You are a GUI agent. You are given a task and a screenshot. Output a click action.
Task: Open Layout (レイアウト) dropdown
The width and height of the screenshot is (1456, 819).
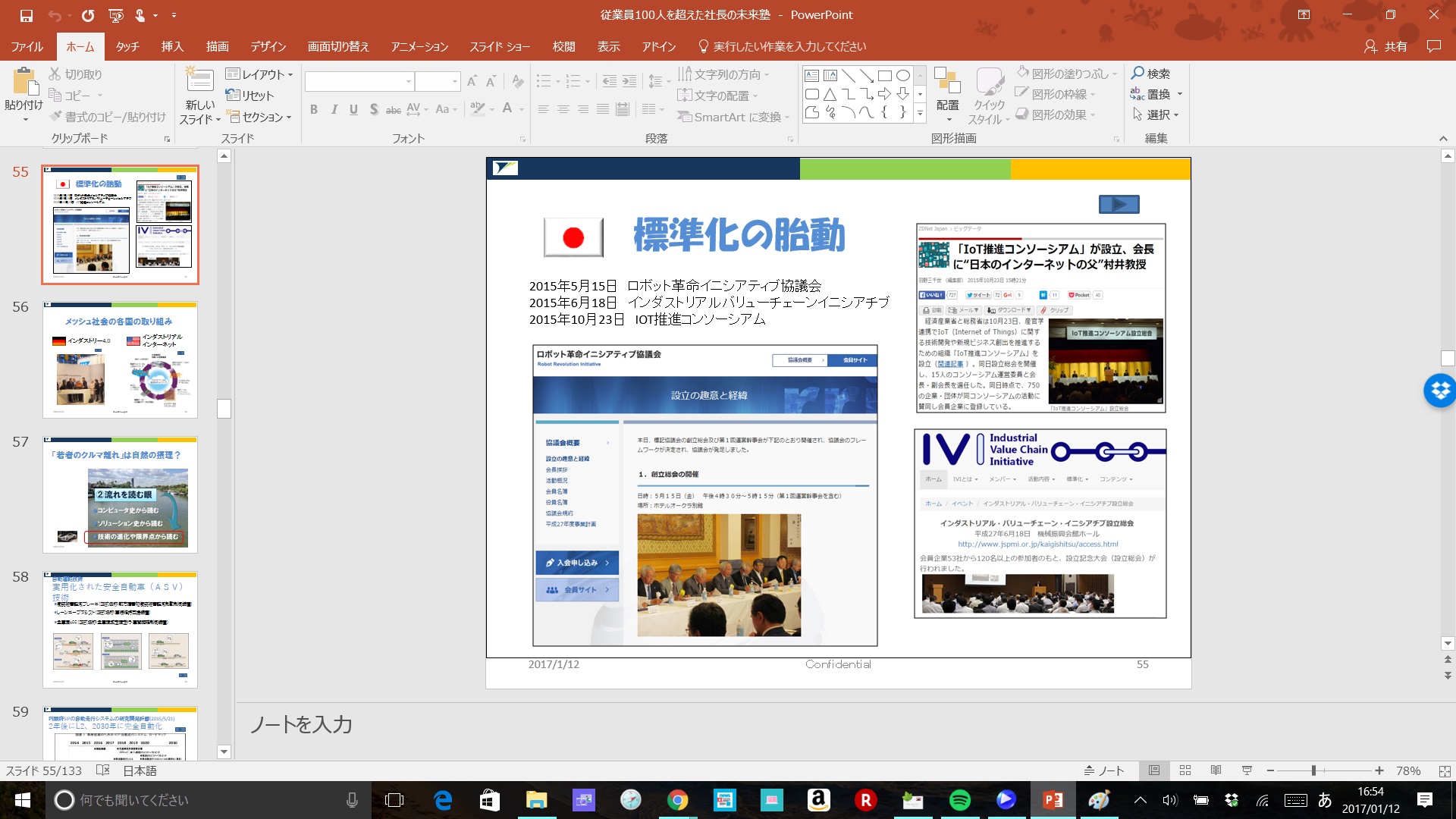click(259, 74)
